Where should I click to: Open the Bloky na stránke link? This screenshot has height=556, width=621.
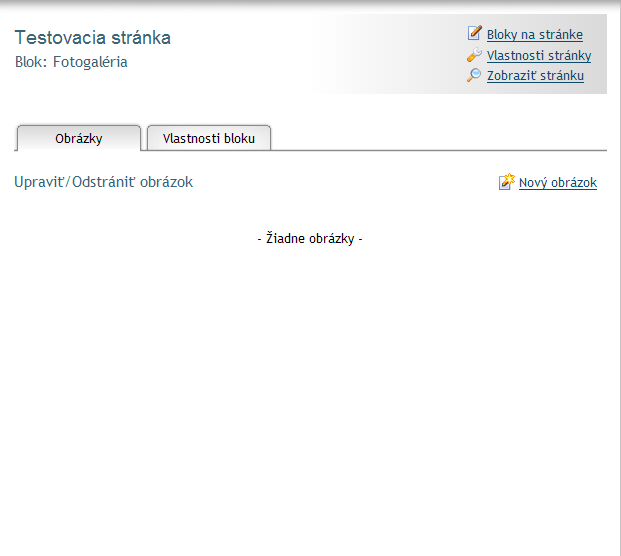pyautogui.click(x=535, y=35)
